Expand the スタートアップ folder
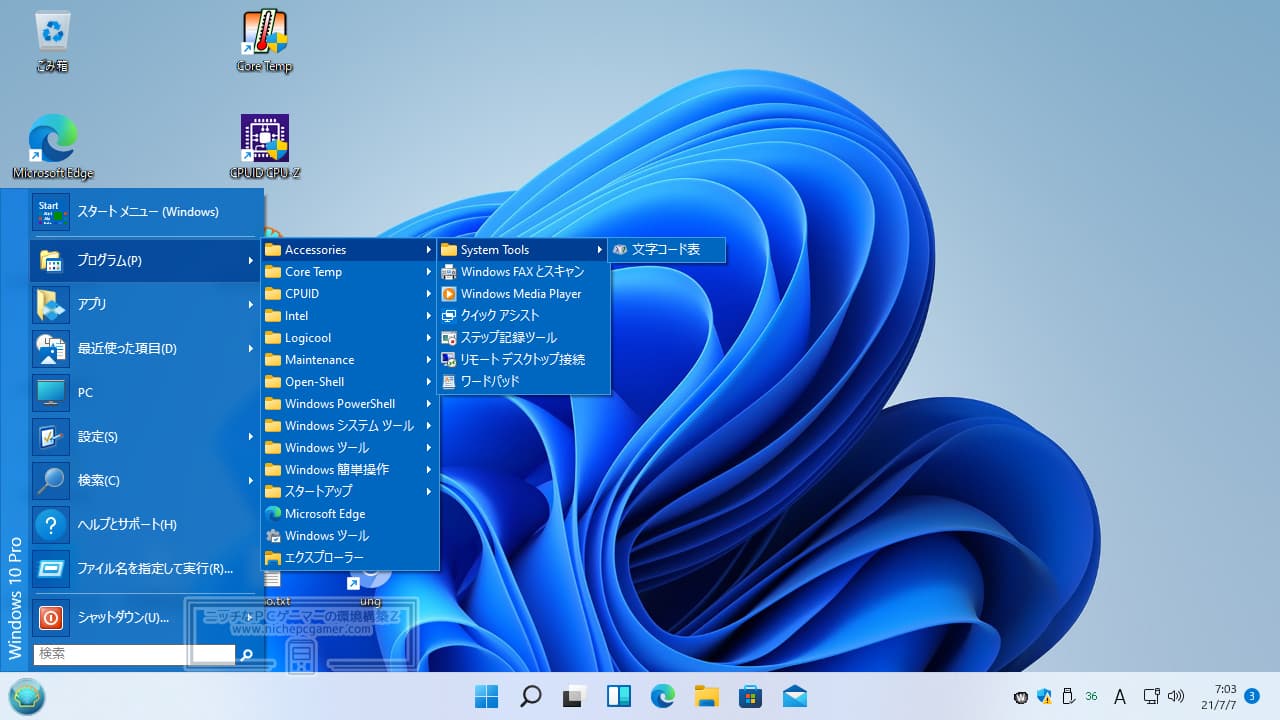The height and width of the screenshot is (720, 1280). [350, 491]
